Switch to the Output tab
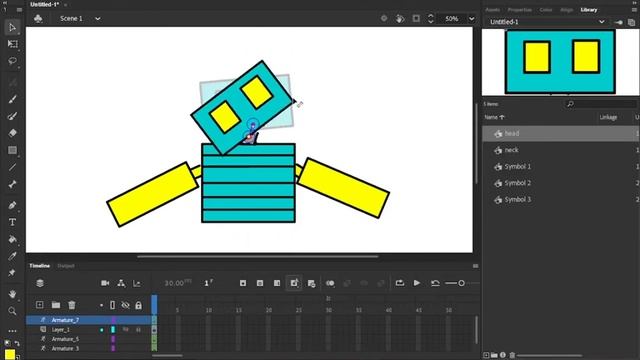This screenshot has height=360, width=640. (x=66, y=266)
